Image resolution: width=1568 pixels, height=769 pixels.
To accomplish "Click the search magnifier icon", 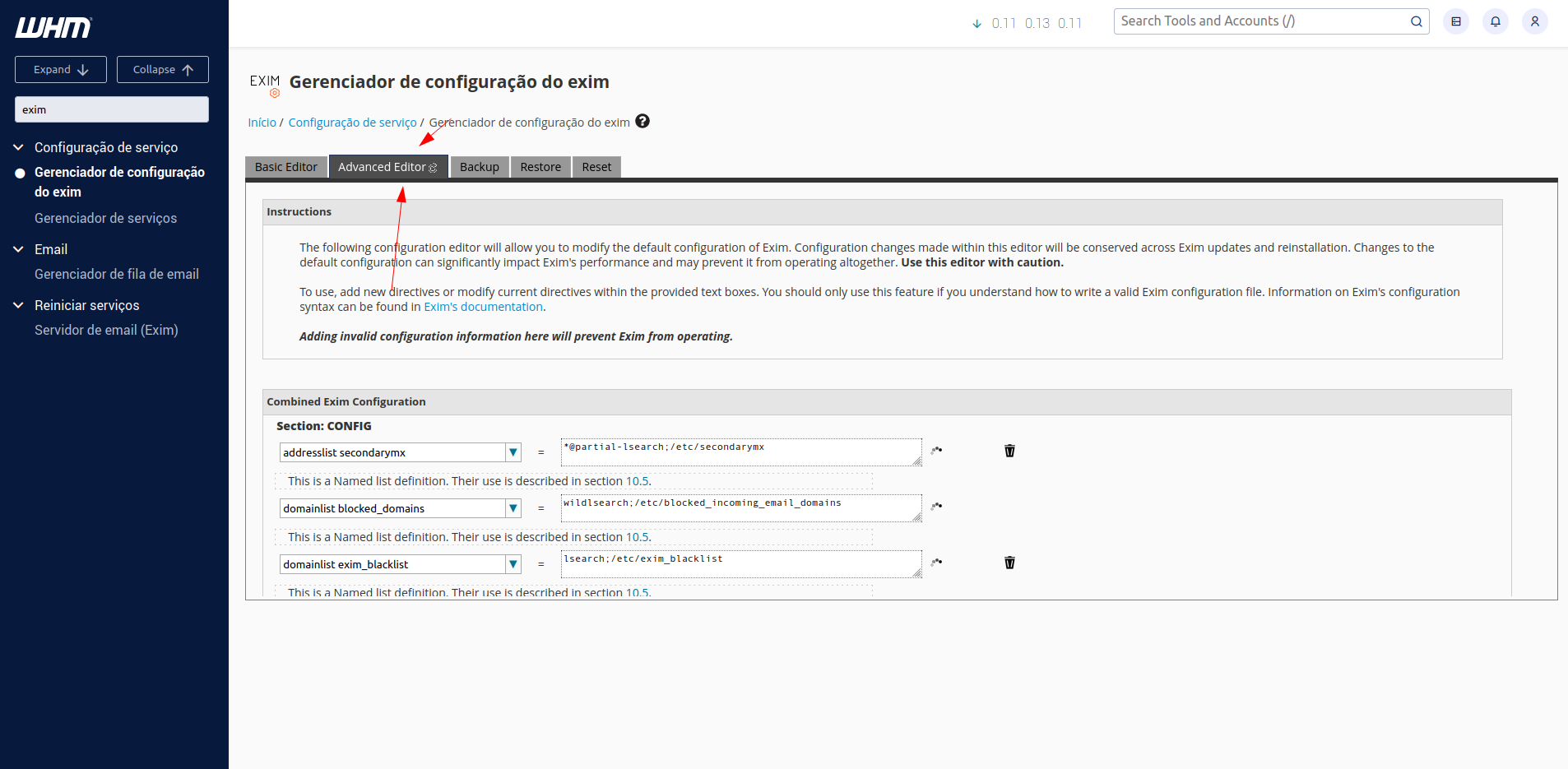I will (x=1416, y=21).
